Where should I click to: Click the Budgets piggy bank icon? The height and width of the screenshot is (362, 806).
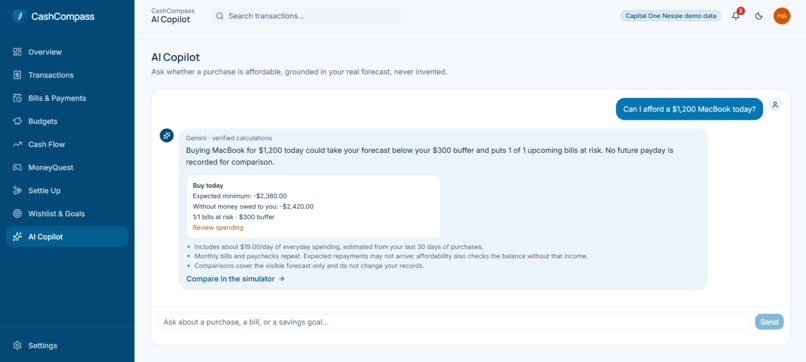[x=17, y=121]
